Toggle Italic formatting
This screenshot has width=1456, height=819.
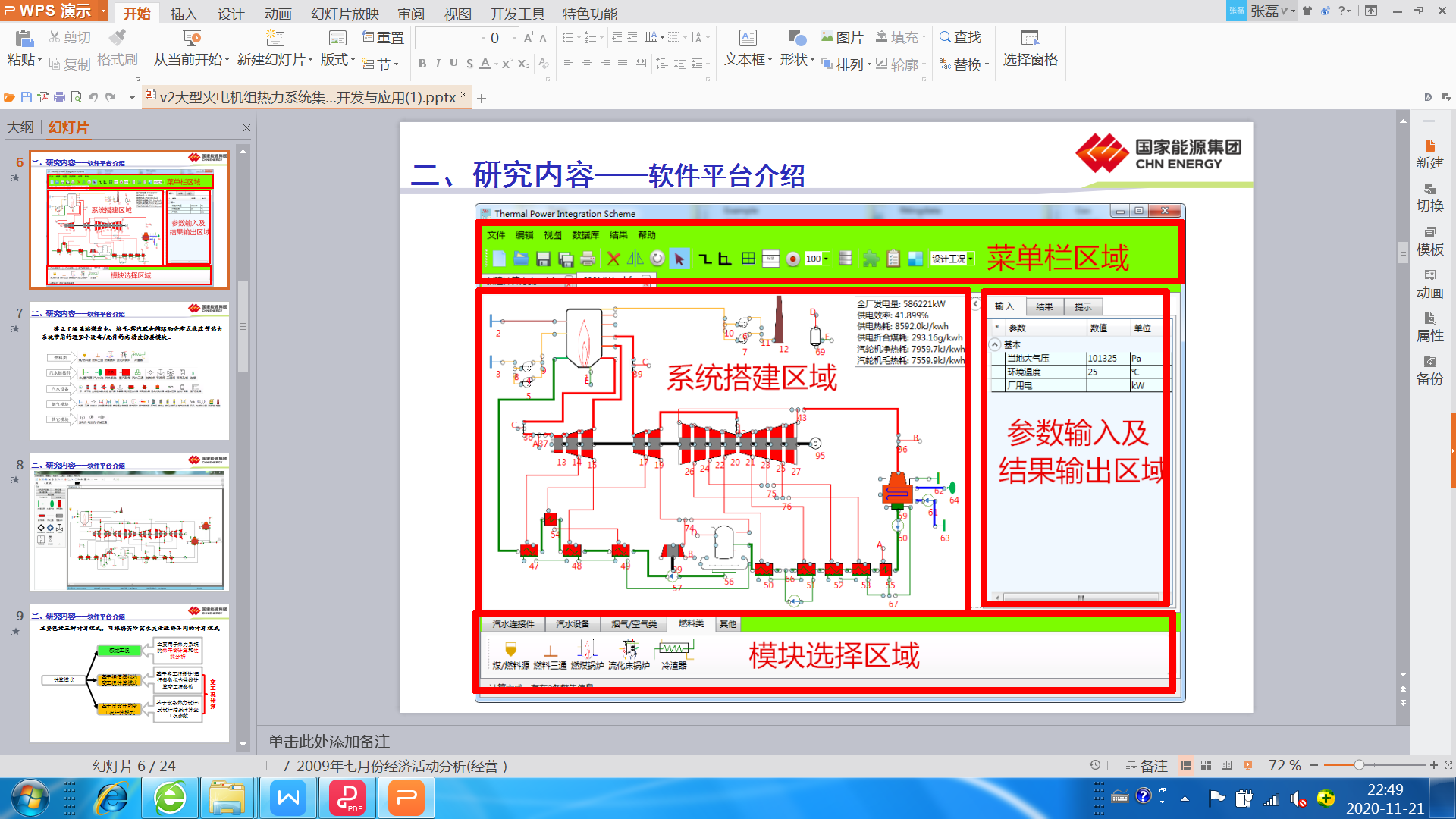(438, 64)
